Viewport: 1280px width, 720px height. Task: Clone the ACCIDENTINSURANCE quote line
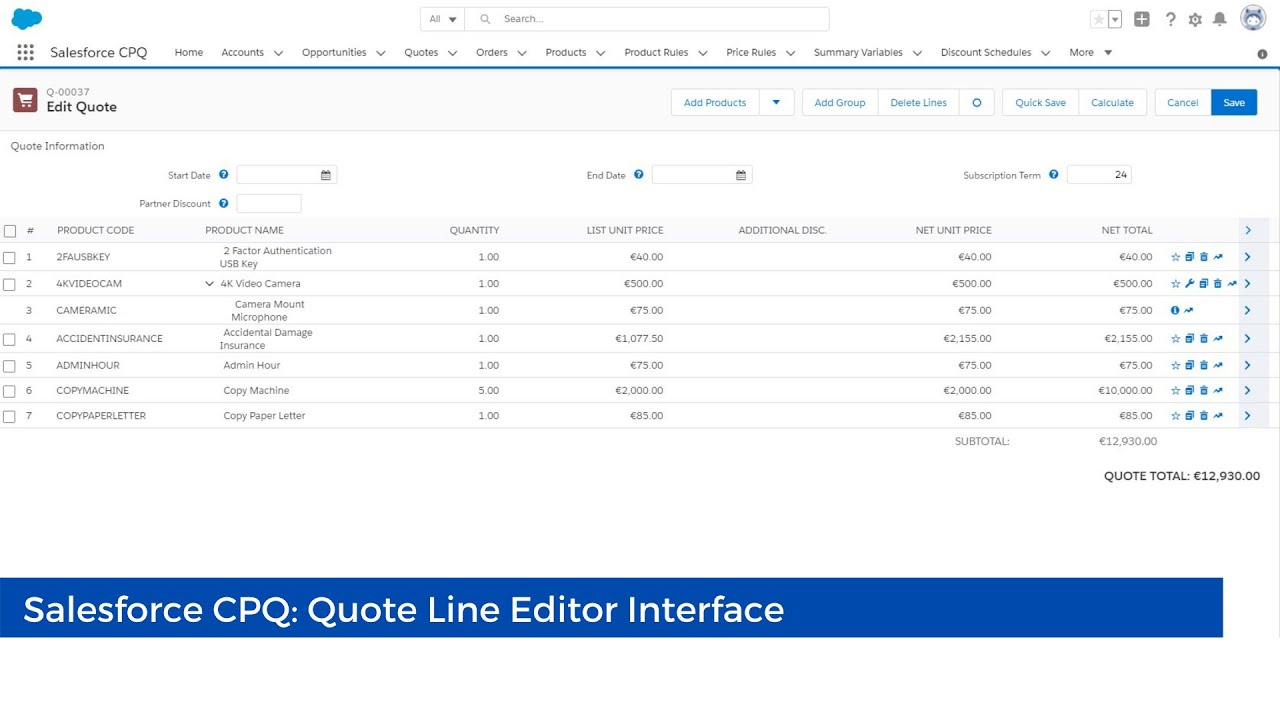tap(1190, 339)
